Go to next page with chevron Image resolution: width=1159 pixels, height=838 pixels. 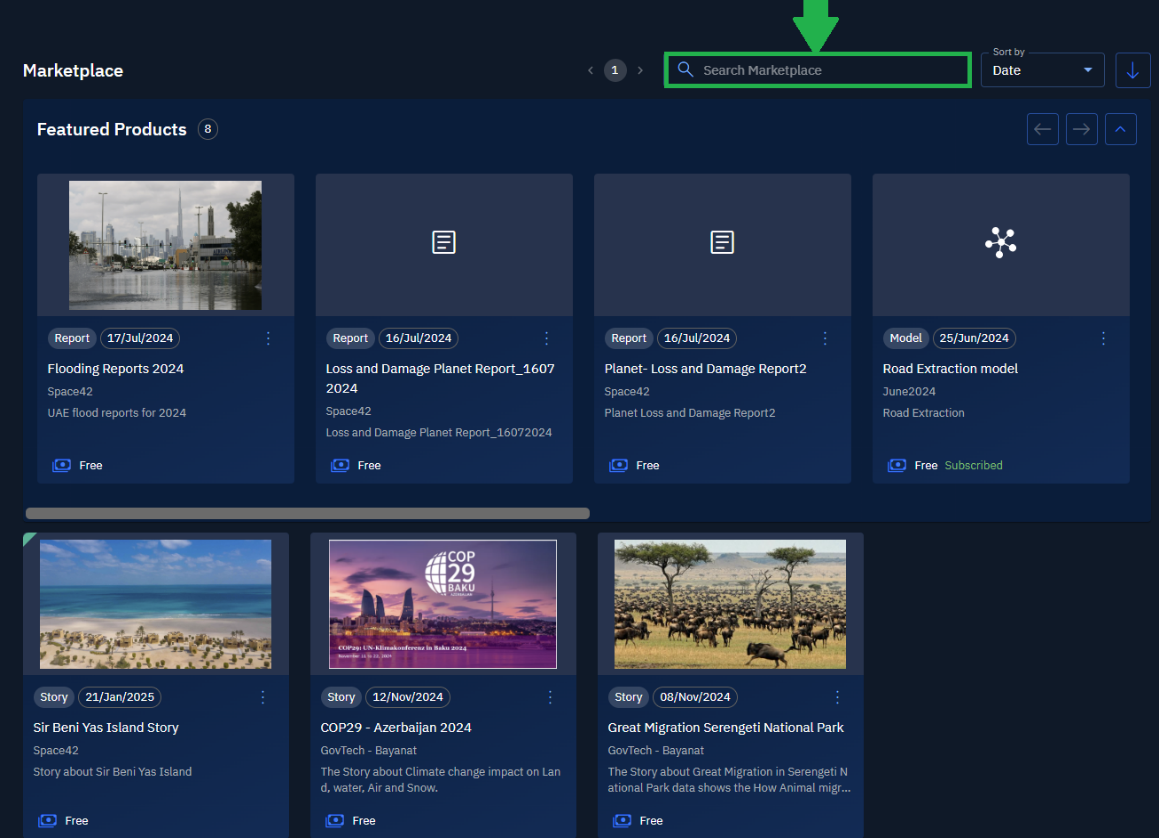[640, 71]
